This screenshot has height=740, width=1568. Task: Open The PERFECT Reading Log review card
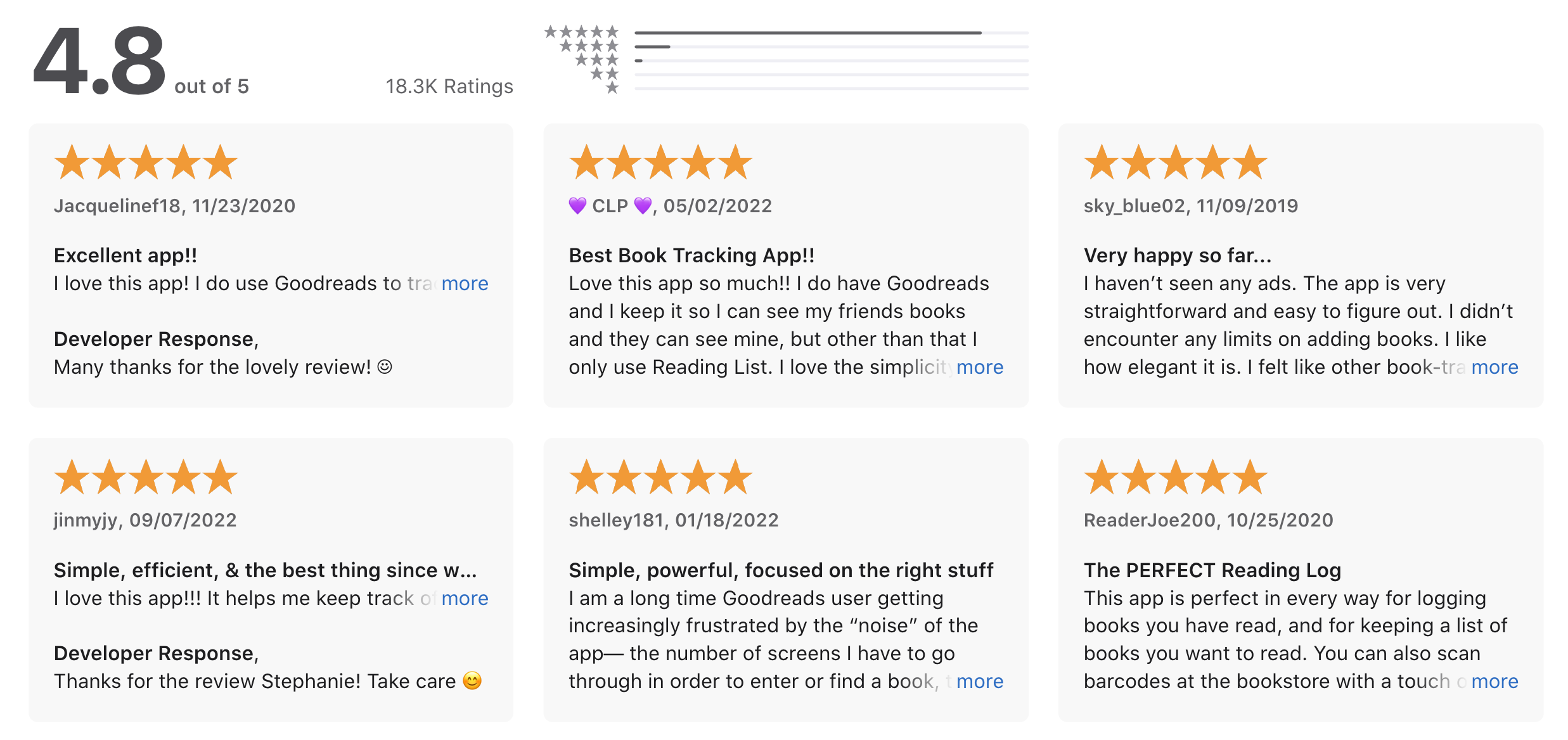[x=1301, y=580]
